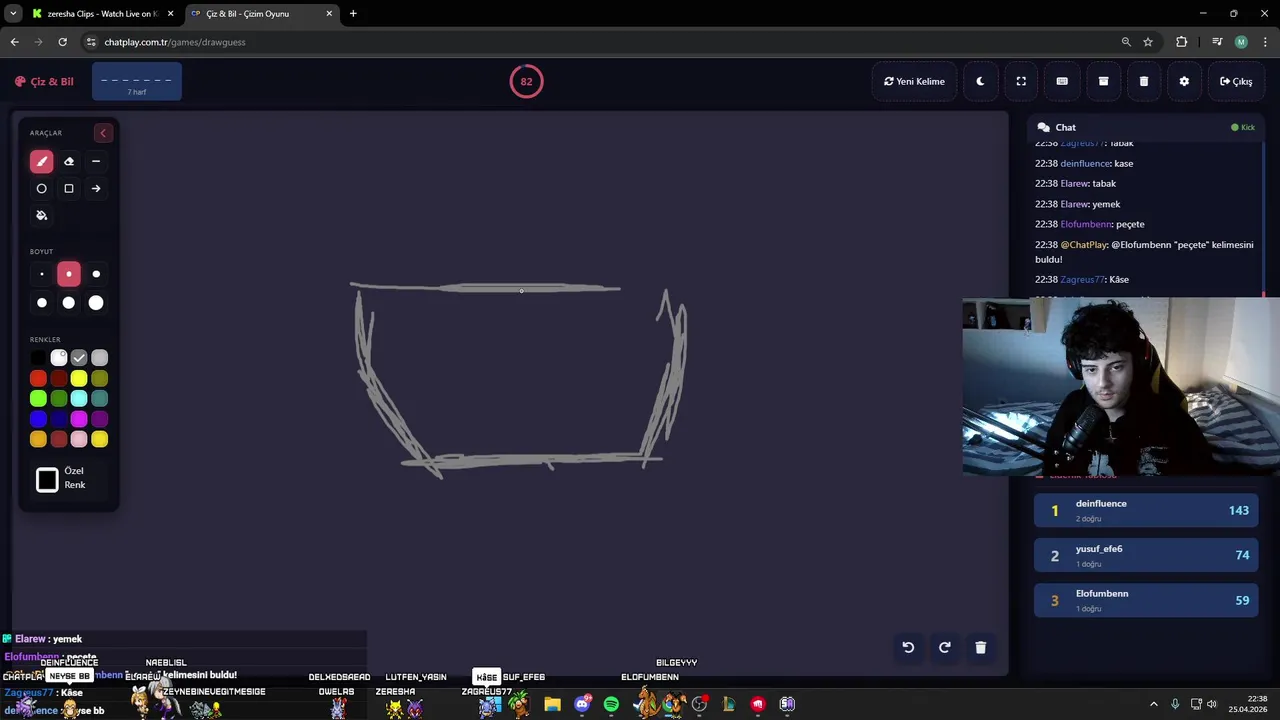Pick the red color swatch

38,378
